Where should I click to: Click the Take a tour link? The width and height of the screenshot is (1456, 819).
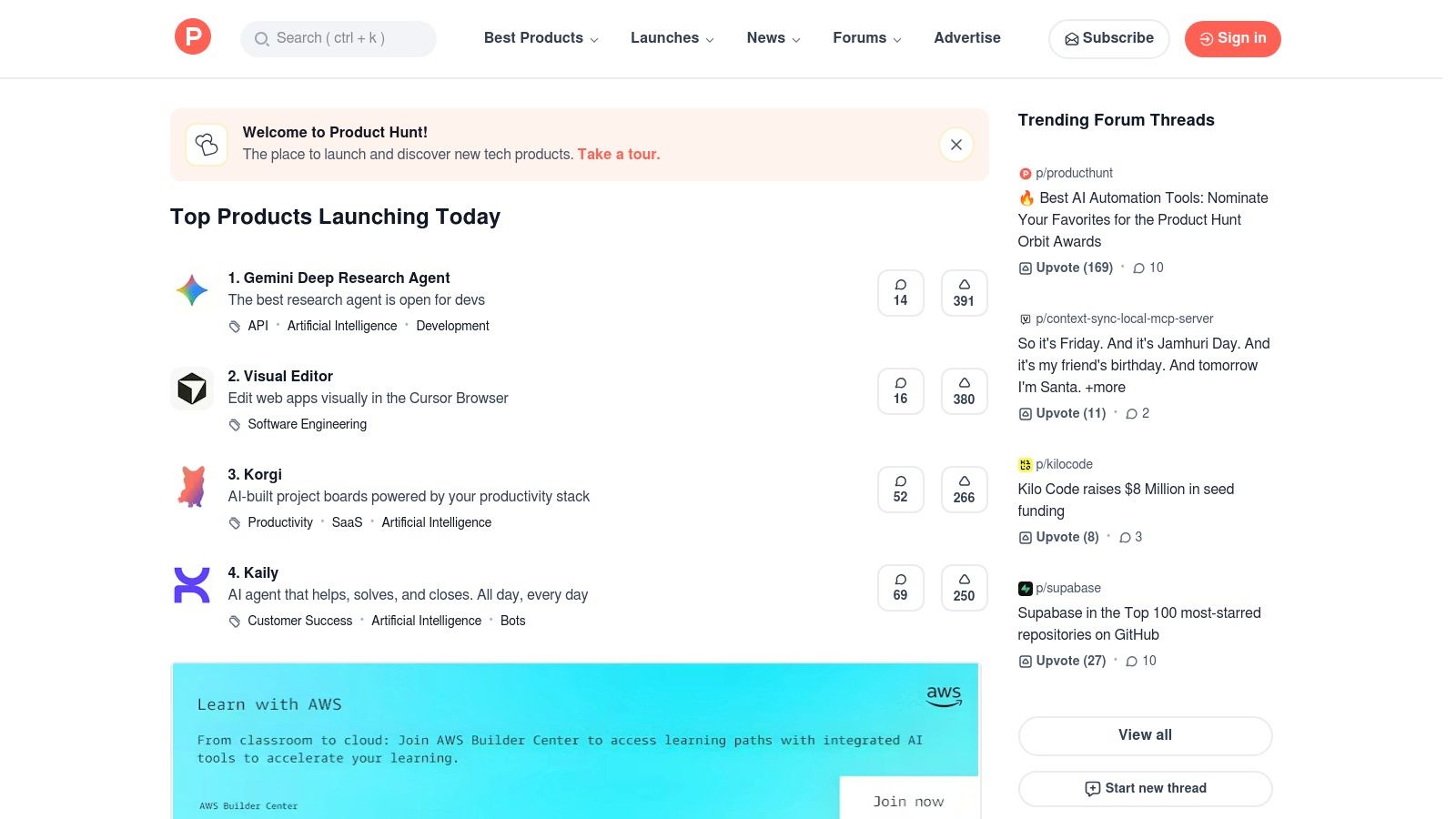(618, 154)
